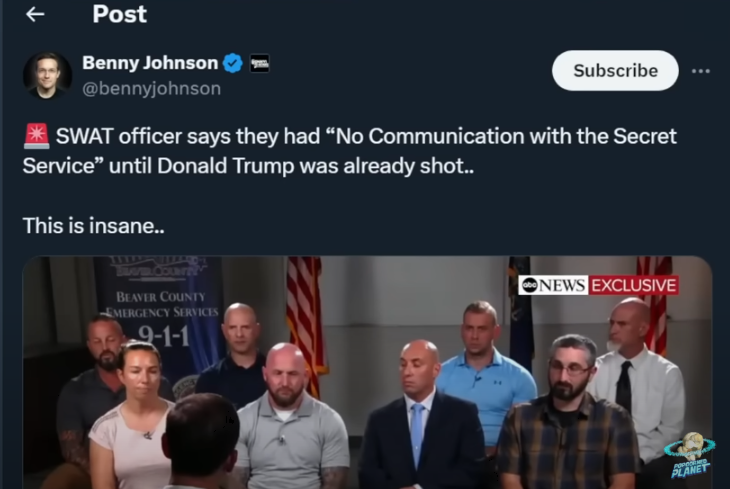Open the Benny Johnson display name link

(150, 63)
